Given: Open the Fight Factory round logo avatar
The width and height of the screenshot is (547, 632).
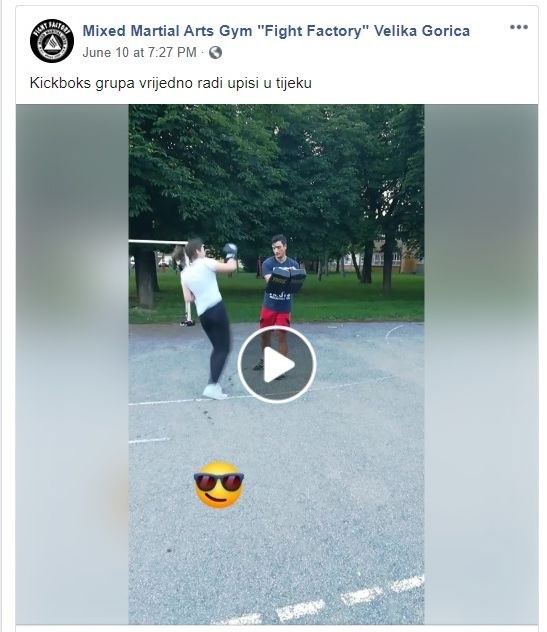Looking at the screenshot, I should 52,41.
